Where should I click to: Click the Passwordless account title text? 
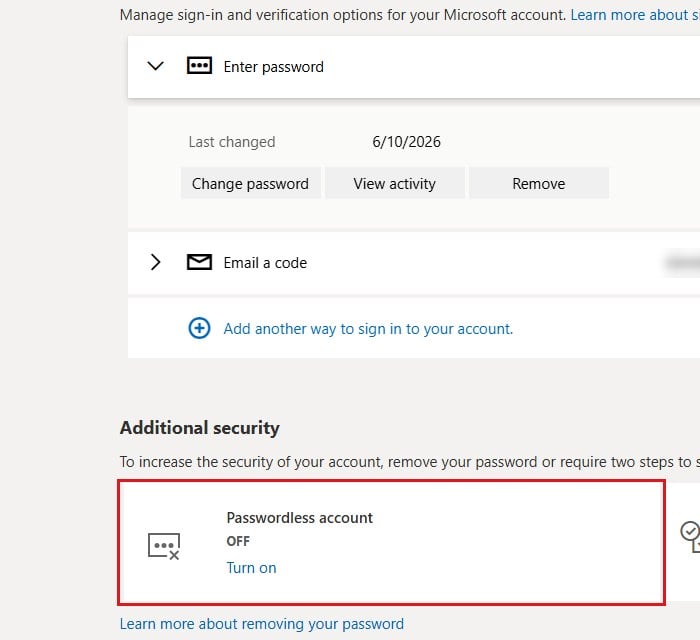pos(300,518)
